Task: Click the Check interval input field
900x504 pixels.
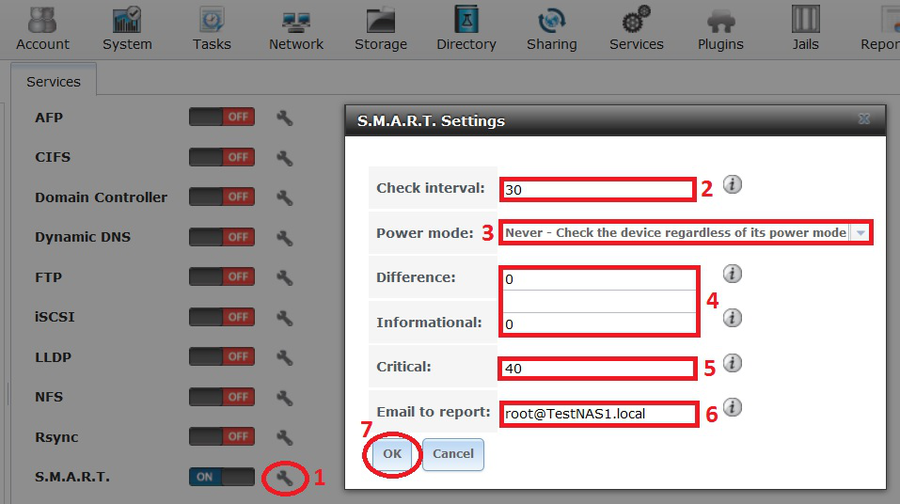Action: coord(597,190)
